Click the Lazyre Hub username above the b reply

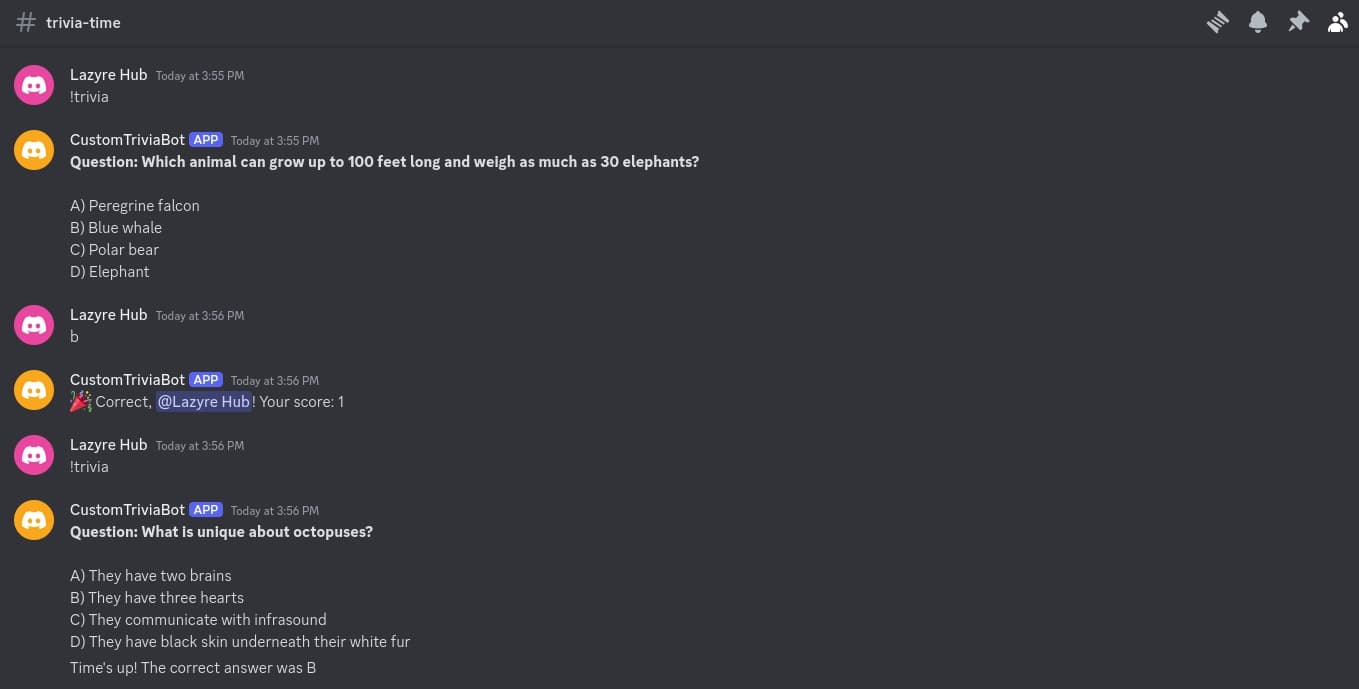pos(108,314)
